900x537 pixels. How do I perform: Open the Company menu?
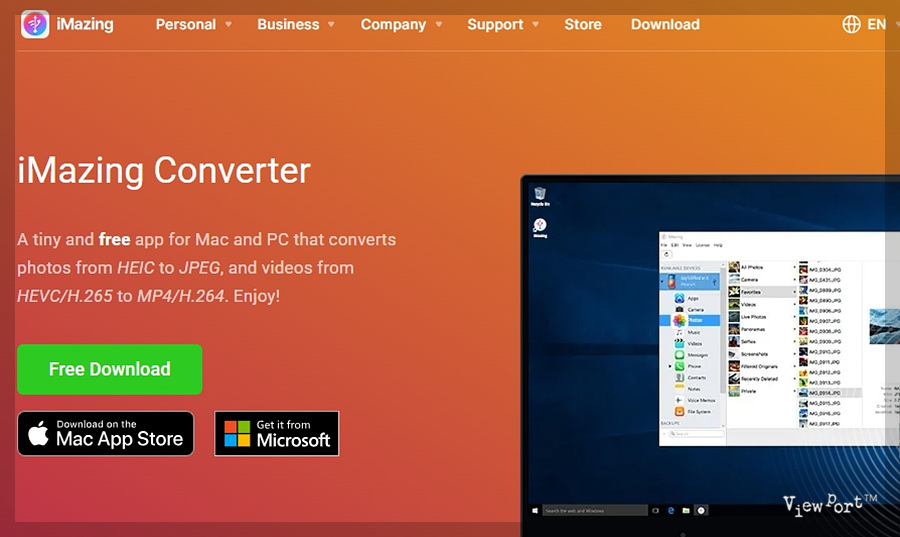(393, 24)
